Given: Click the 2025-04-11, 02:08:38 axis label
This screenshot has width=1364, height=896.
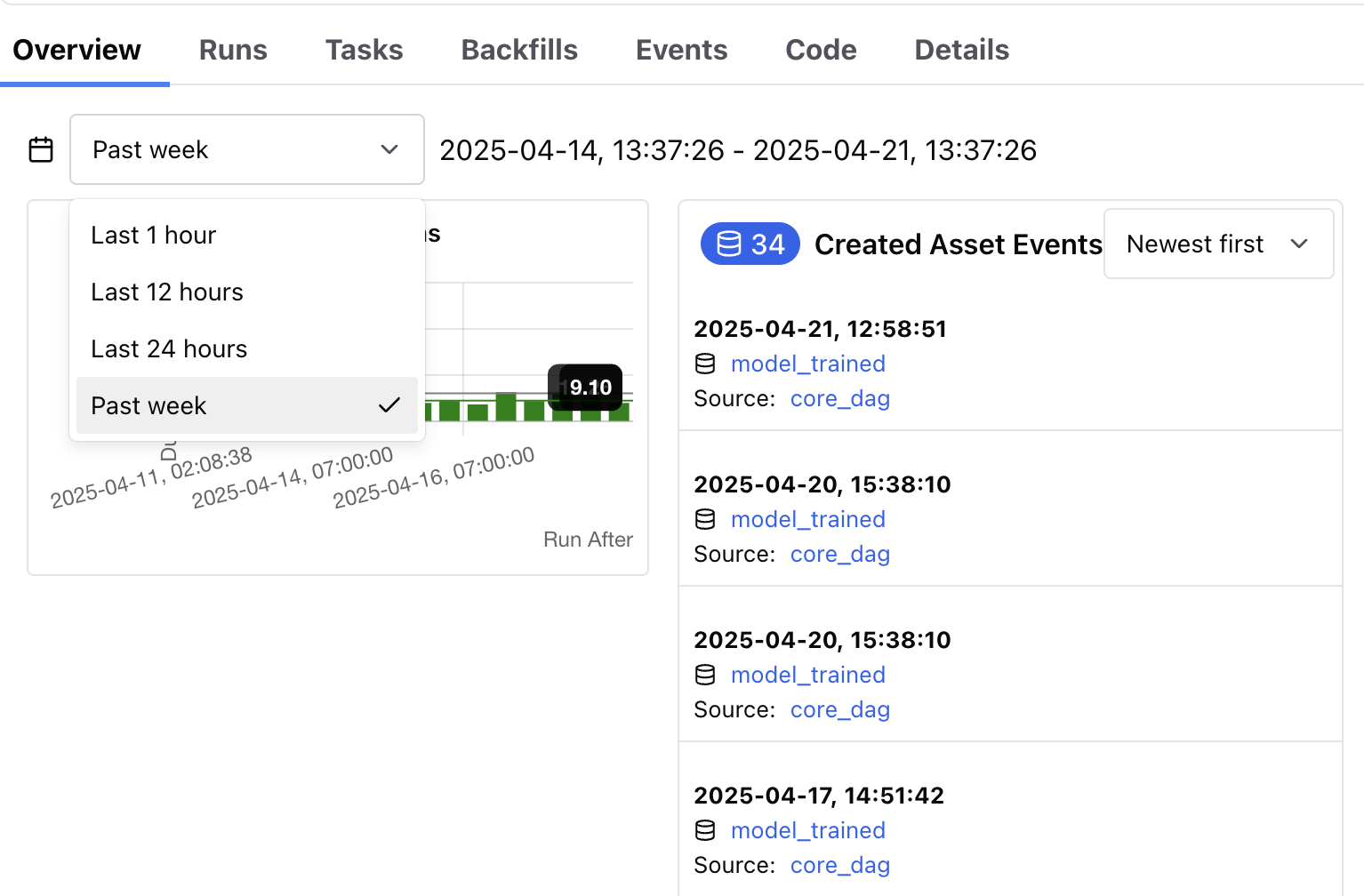Looking at the screenshot, I should [x=151, y=478].
